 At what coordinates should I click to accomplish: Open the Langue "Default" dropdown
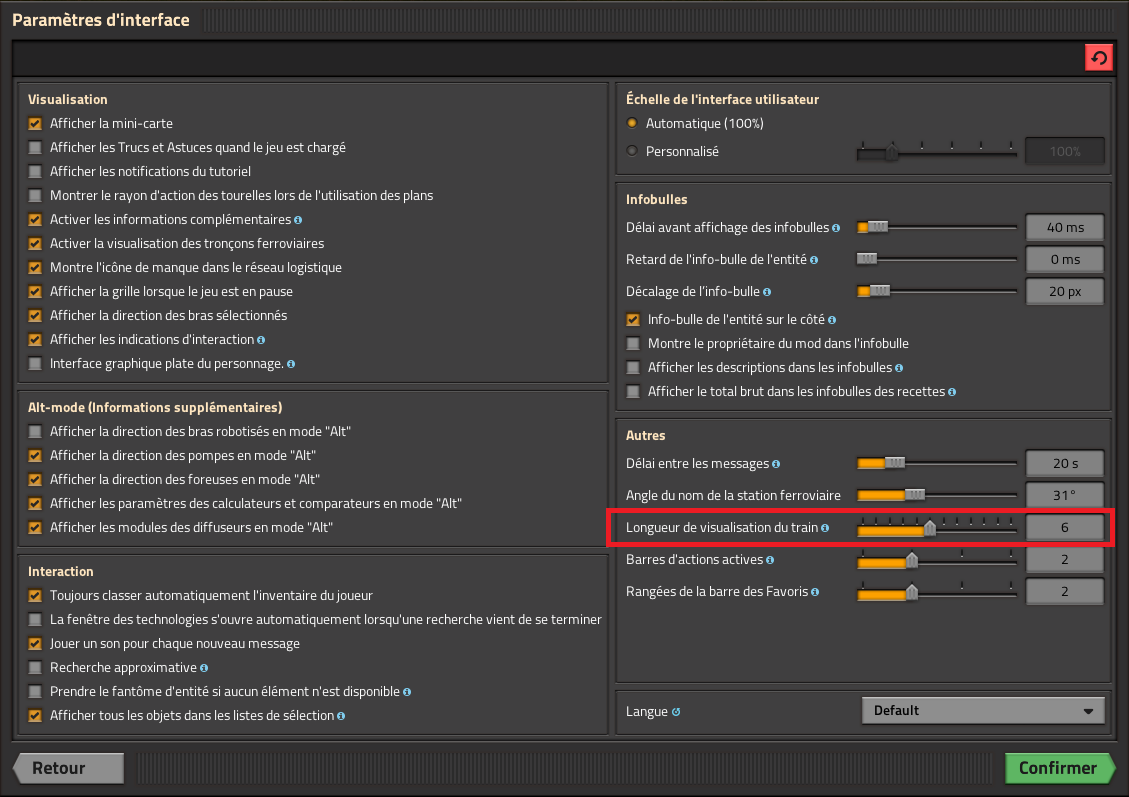(x=983, y=711)
